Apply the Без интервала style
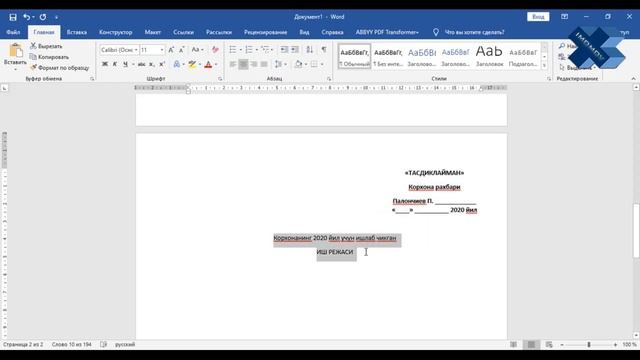The width and height of the screenshot is (640, 360). coord(388,56)
